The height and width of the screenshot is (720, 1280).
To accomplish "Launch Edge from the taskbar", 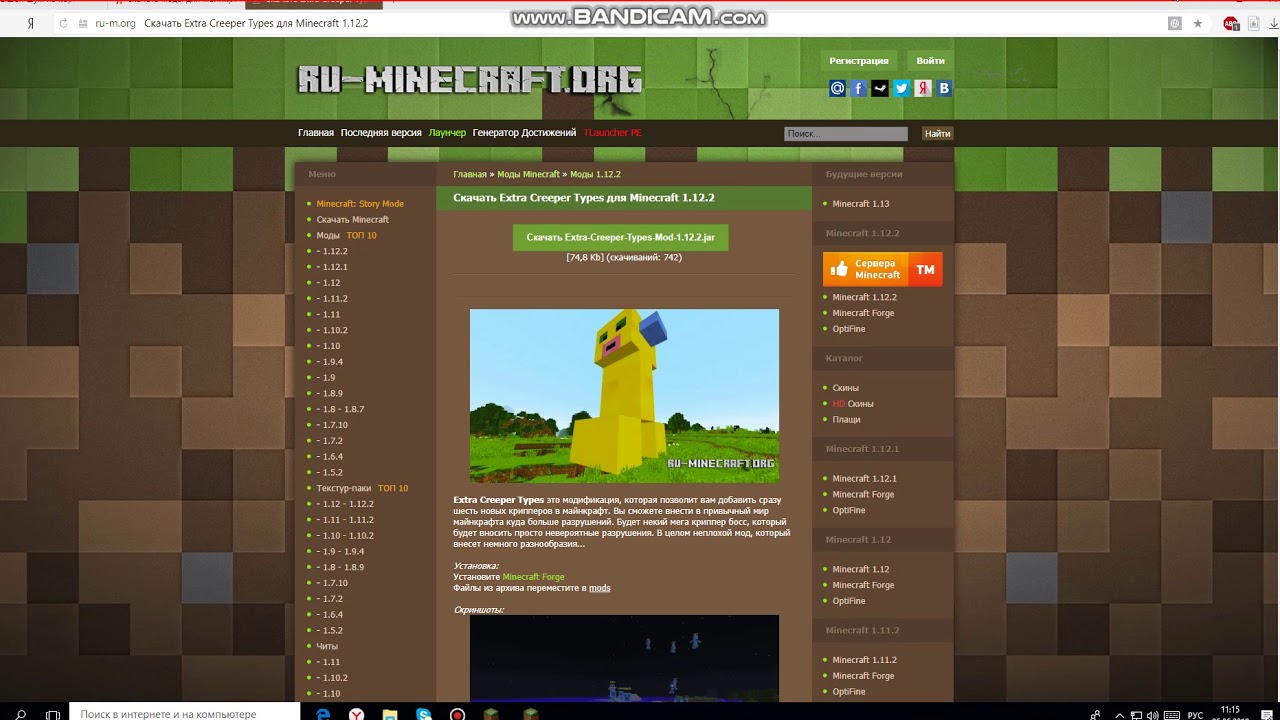I will 323,714.
